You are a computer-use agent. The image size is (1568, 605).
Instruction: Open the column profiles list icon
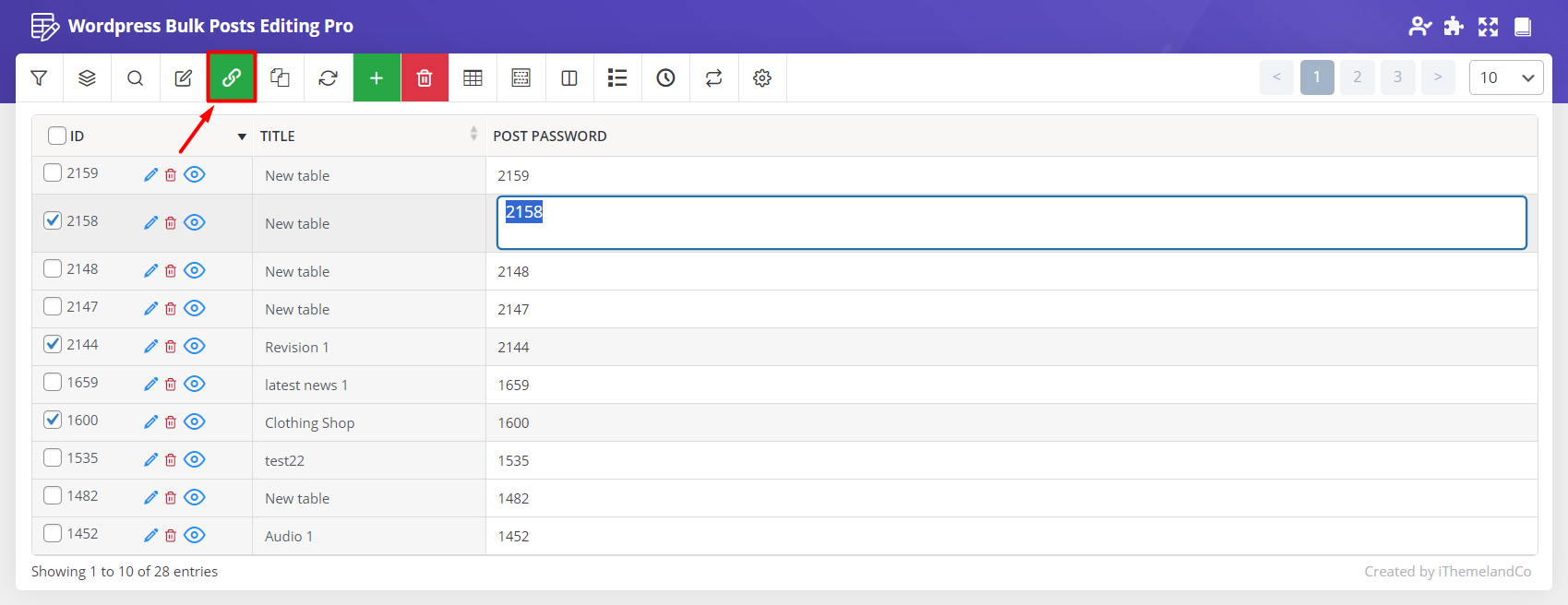pyautogui.click(x=617, y=78)
